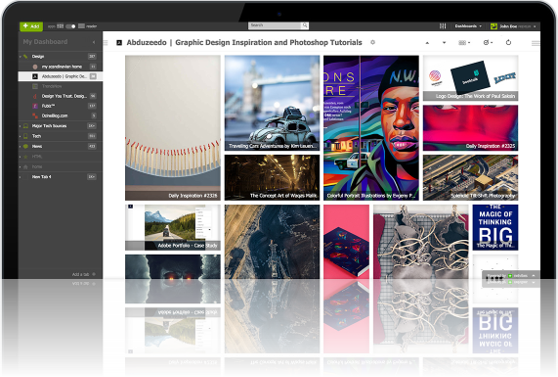Click the green Add button
Viewport: 558px width, 377px height.
pyautogui.click(x=31, y=26)
